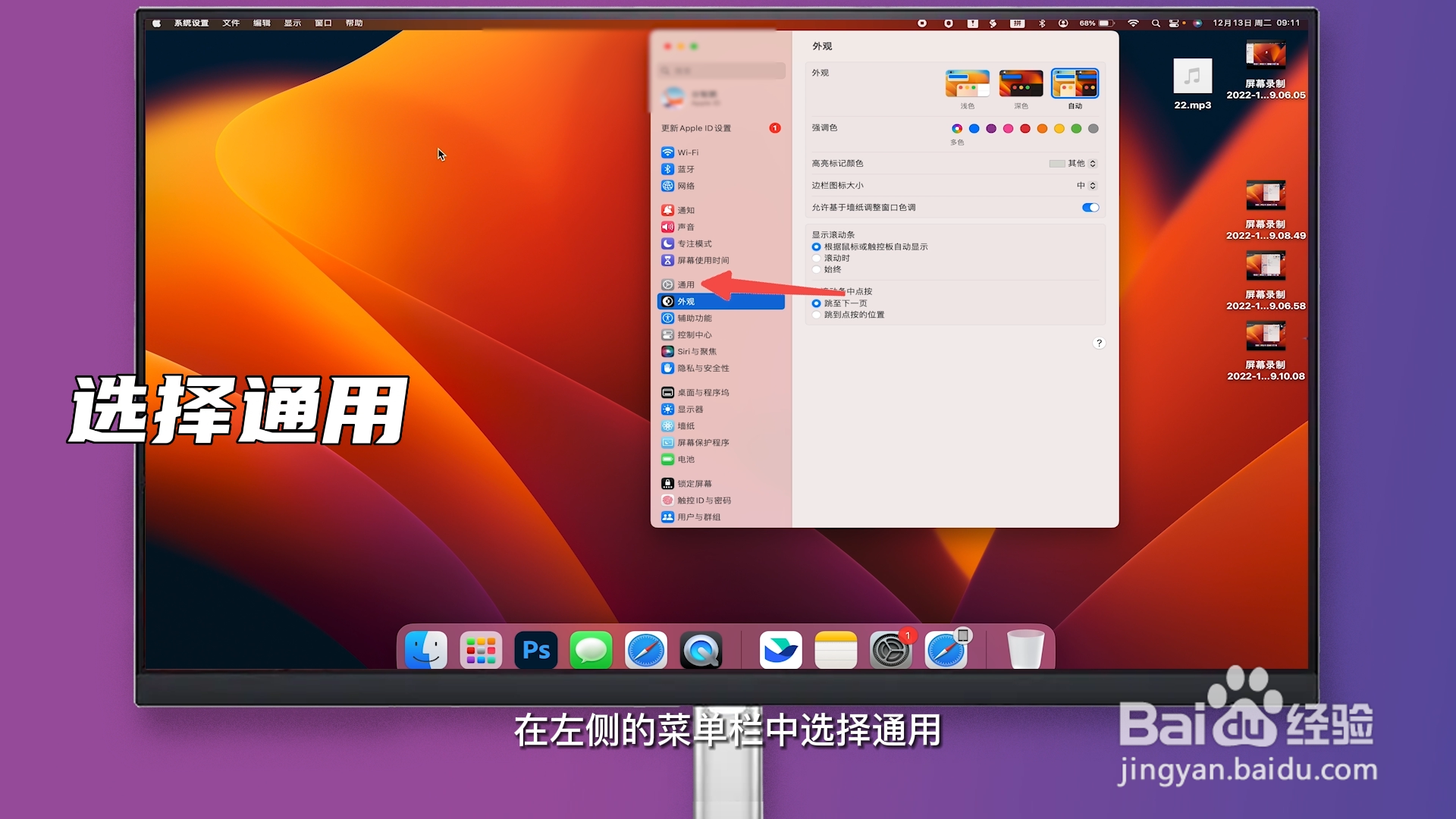Viewport: 1456px width, 819px height.
Task: Choose the blue accent color
Action: pyautogui.click(x=974, y=128)
